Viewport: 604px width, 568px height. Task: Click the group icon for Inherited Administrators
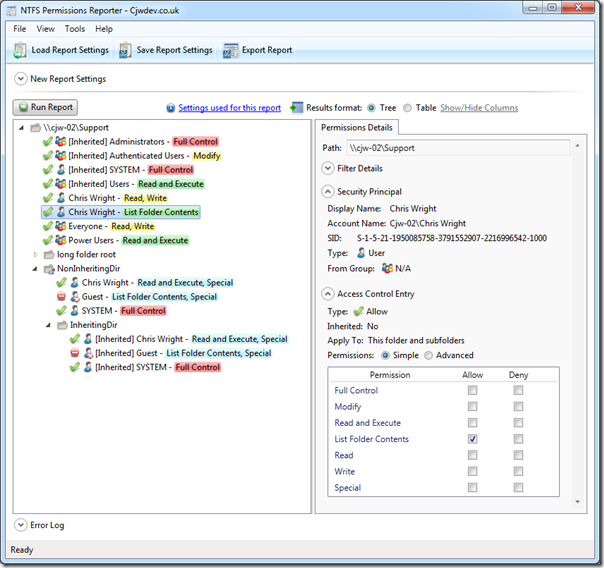pyautogui.click(x=60, y=141)
